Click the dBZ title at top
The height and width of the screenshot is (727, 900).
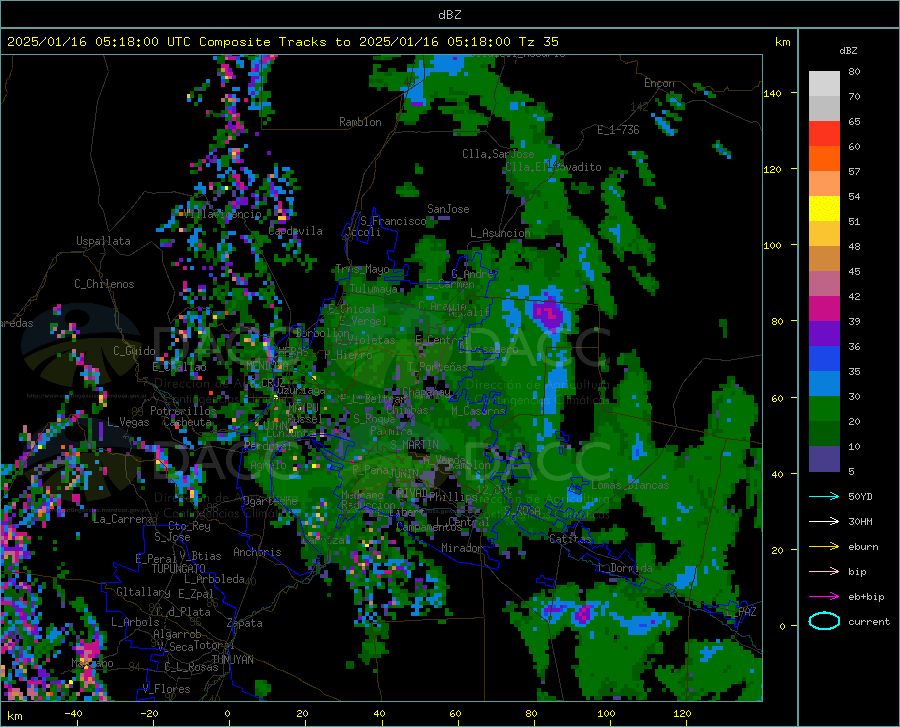point(449,15)
